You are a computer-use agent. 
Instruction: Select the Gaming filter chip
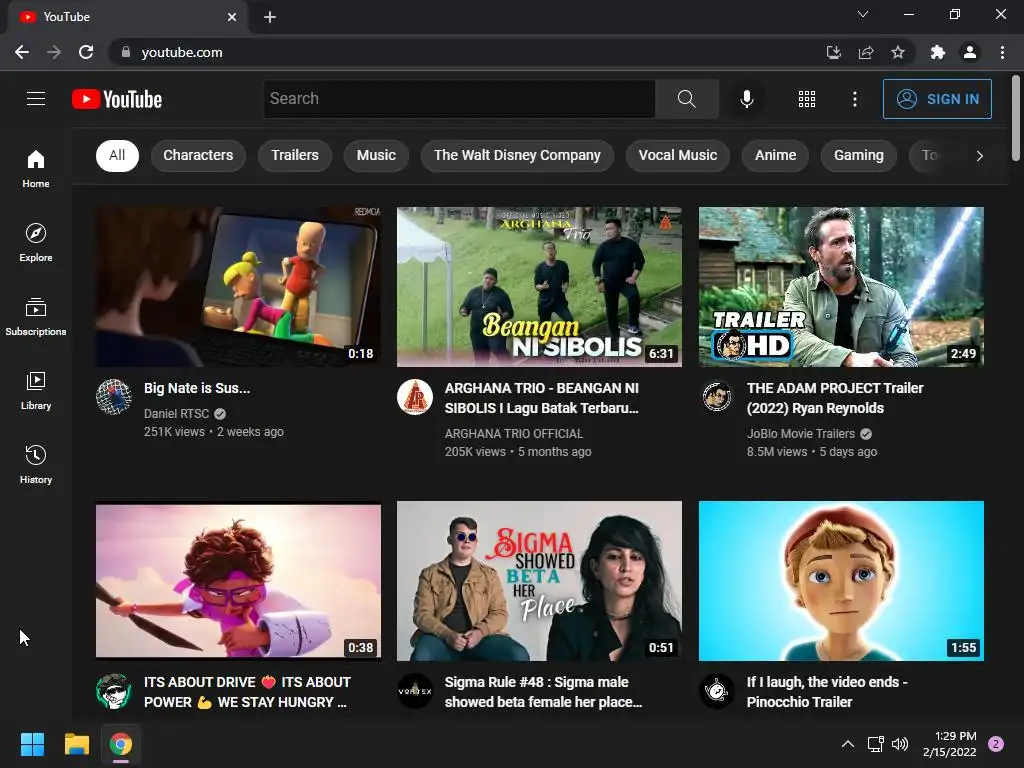click(x=858, y=155)
